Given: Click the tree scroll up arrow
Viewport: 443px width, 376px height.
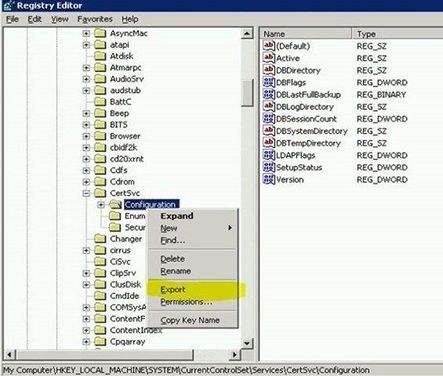Looking at the screenshot, I should [x=247, y=34].
